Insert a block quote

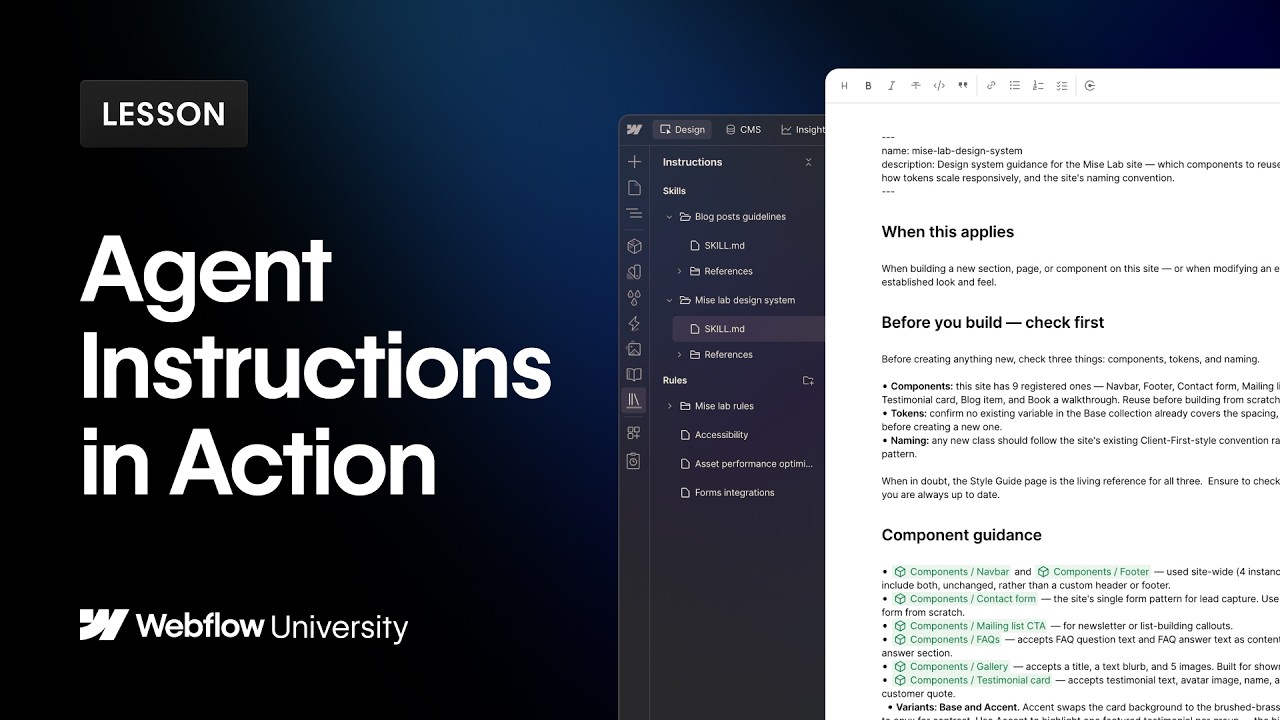[x=963, y=86]
